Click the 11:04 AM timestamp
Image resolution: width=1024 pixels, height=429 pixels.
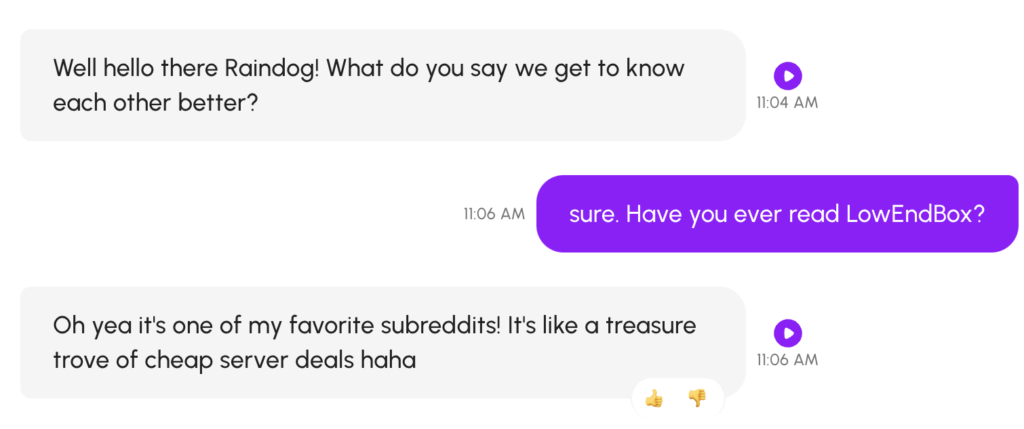click(787, 103)
